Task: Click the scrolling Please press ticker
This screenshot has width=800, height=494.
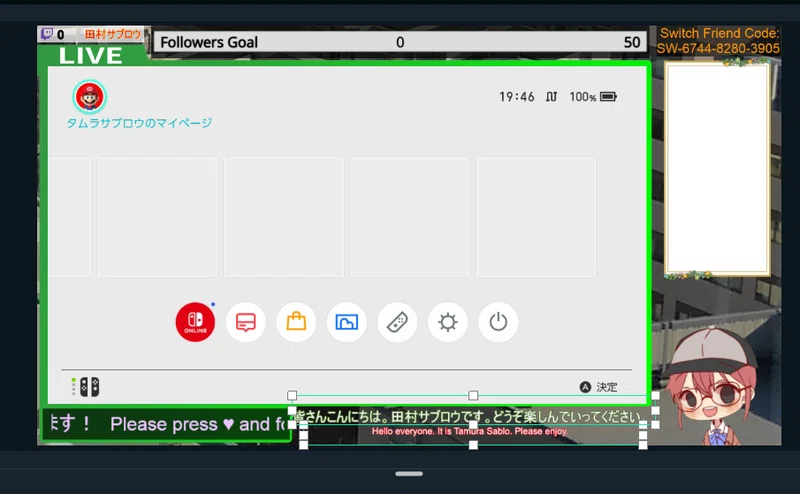Action: (166, 424)
